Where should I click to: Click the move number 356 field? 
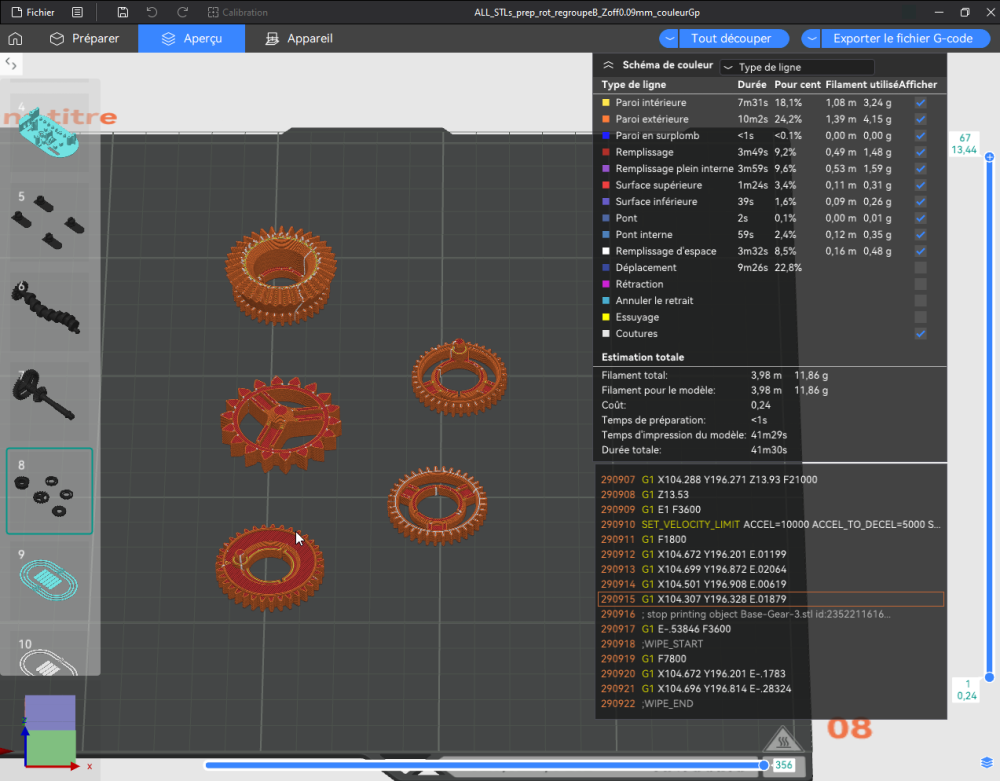784,765
